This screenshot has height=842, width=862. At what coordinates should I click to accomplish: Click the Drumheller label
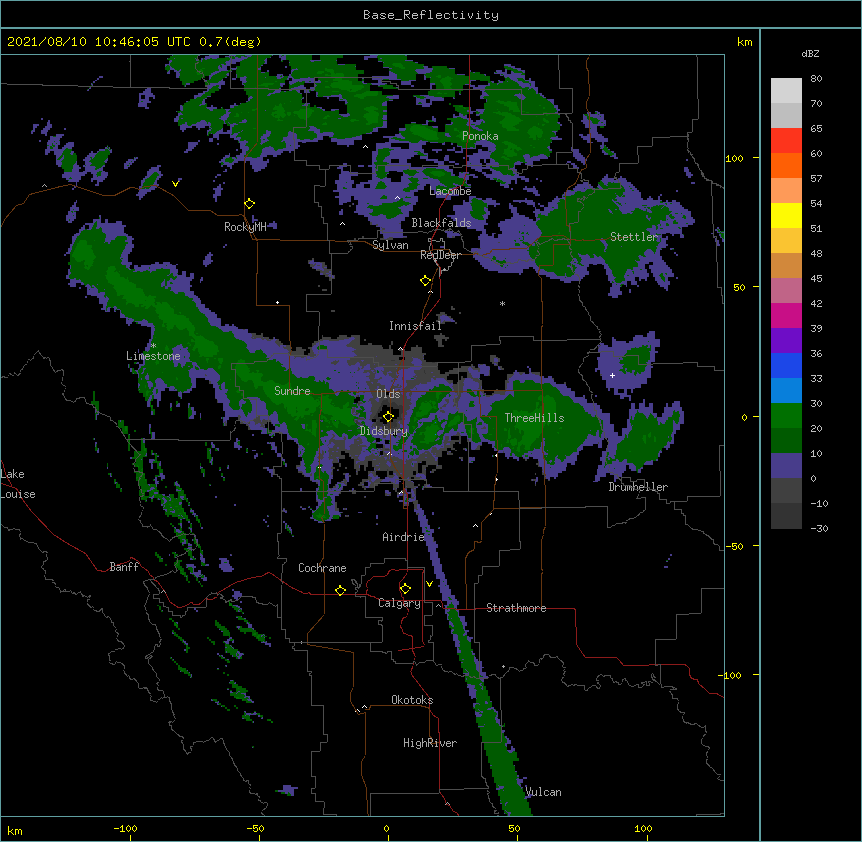pyautogui.click(x=638, y=487)
